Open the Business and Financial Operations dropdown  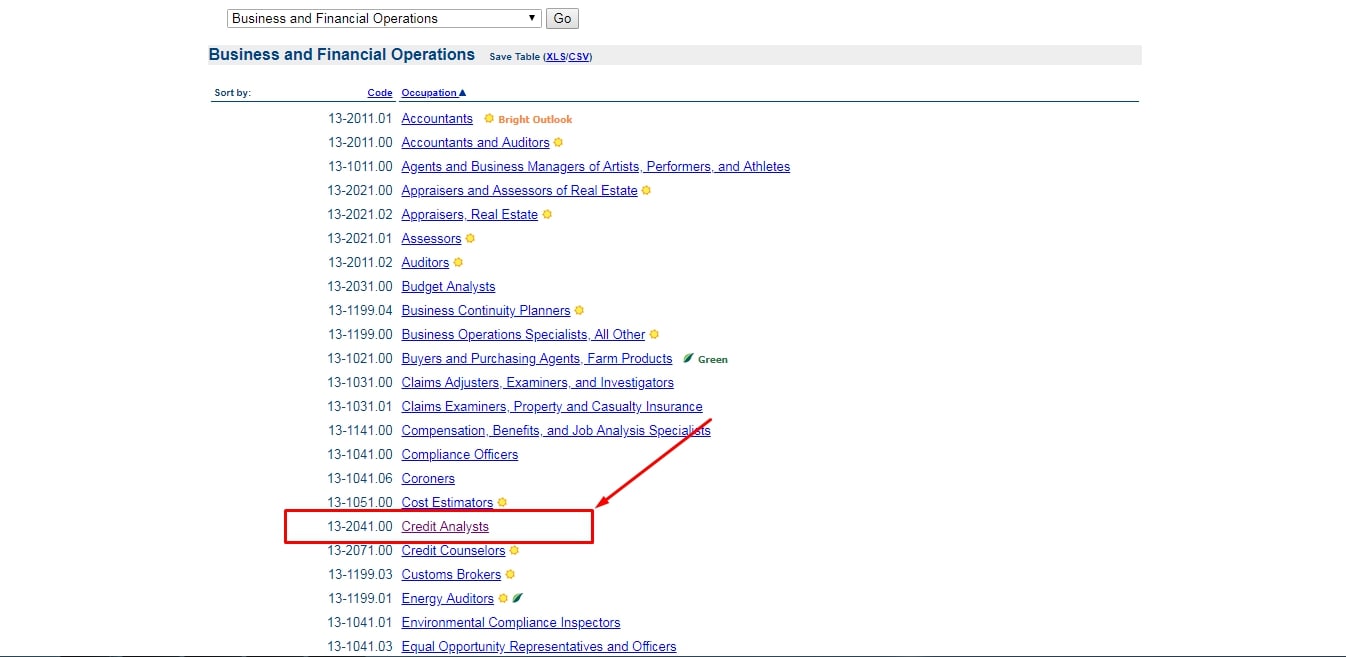click(384, 18)
